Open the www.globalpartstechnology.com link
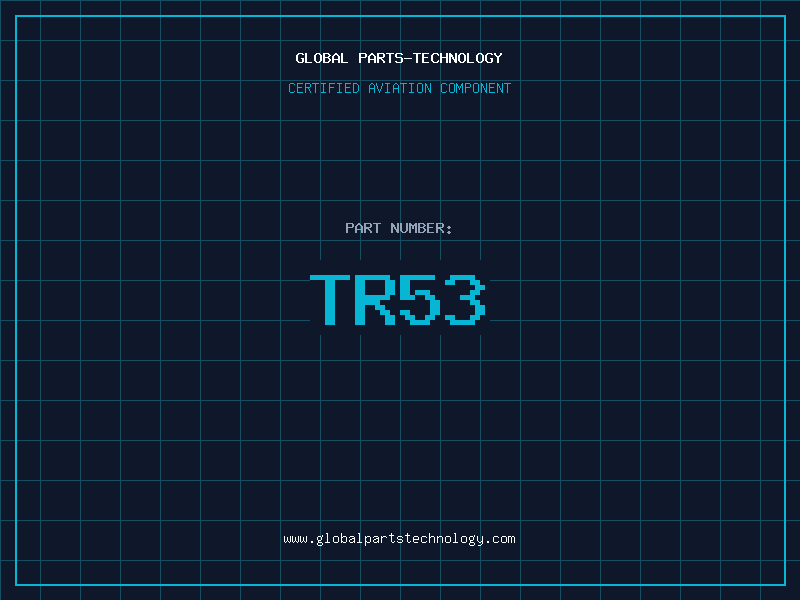800x600 pixels. click(x=399, y=539)
